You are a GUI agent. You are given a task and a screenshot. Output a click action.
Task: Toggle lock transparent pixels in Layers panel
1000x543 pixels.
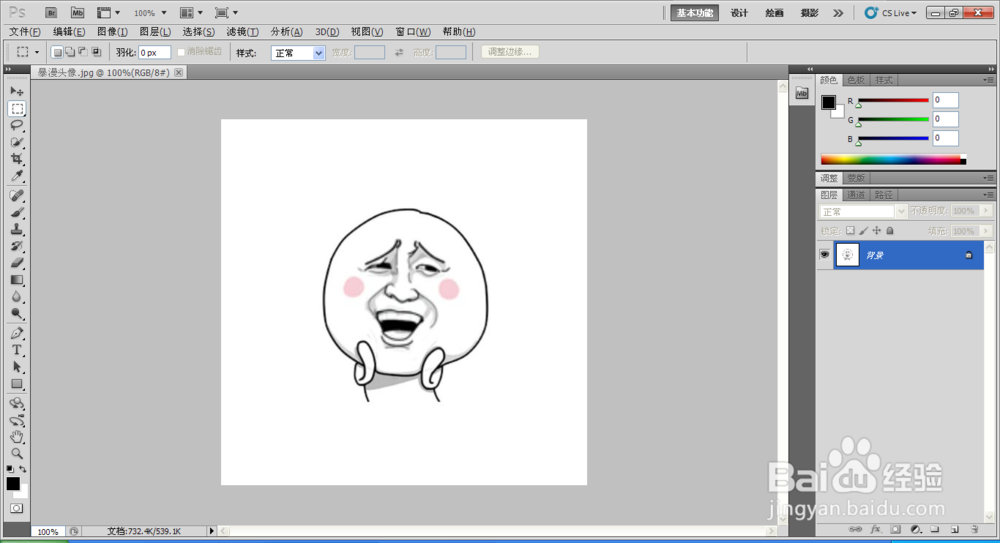point(850,230)
